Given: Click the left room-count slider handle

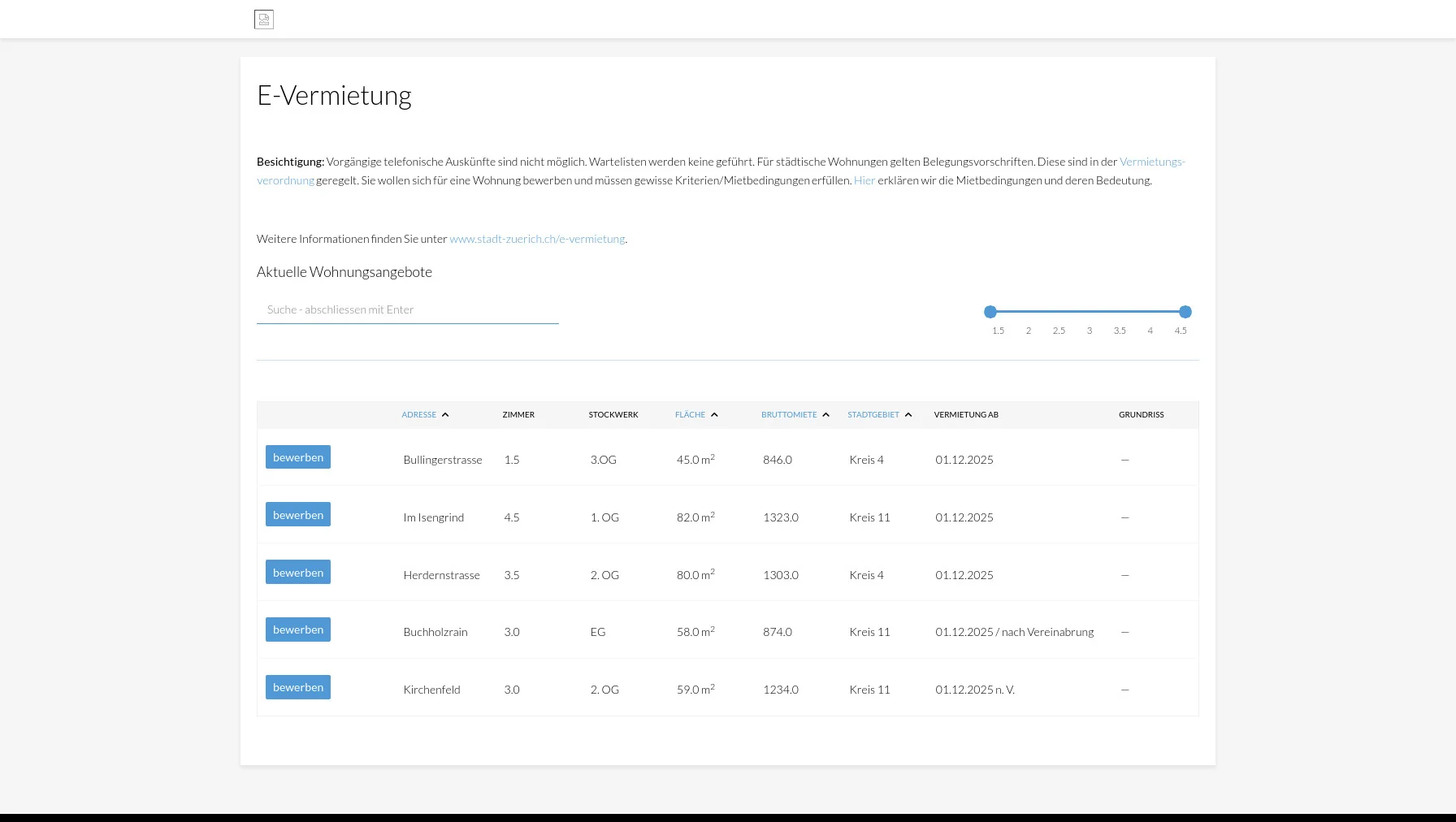Looking at the screenshot, I should pyautogui.click(x=990, y=312).
